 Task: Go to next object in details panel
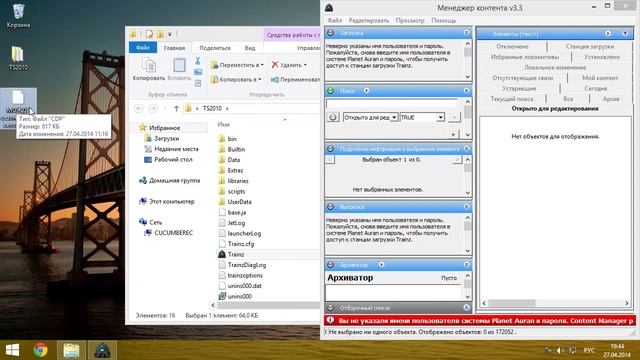pyautogui.click(x=457, y=160)
